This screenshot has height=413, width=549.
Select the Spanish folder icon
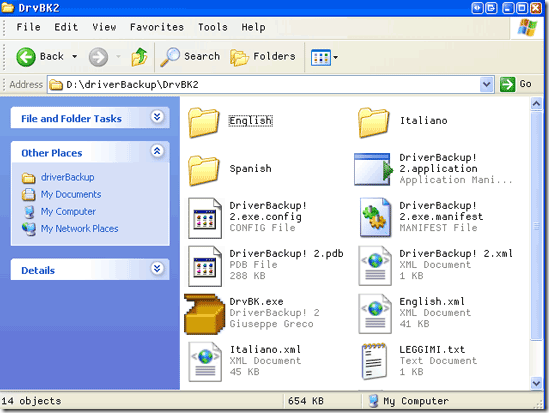[x=204, y=170]
